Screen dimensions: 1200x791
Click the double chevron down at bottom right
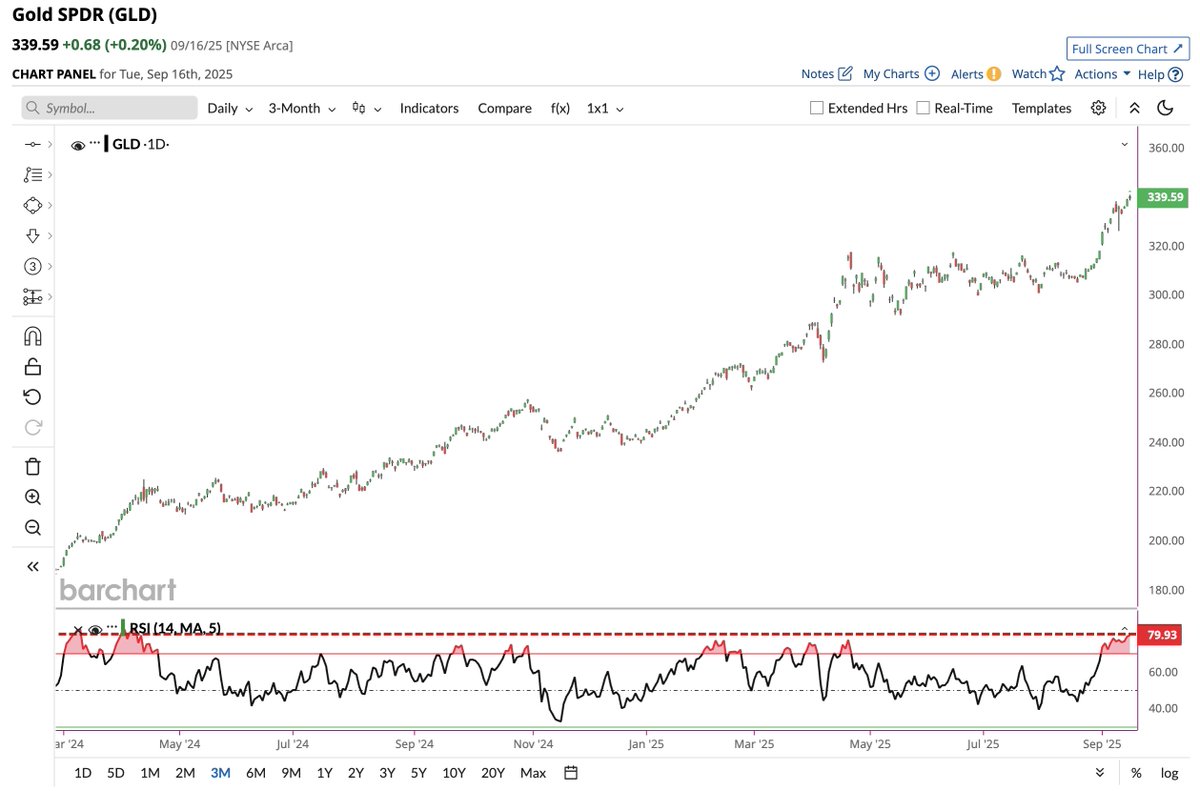(1100, 773)
